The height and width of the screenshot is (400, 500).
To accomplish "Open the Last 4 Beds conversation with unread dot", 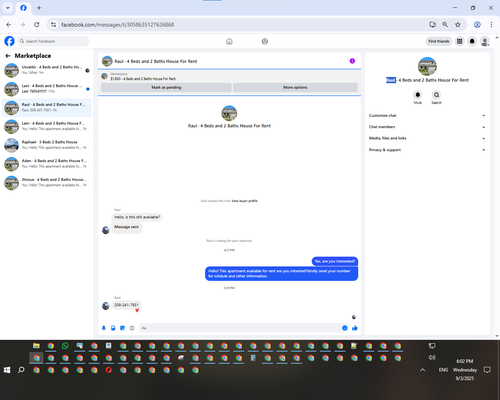I will pos(47,89).
